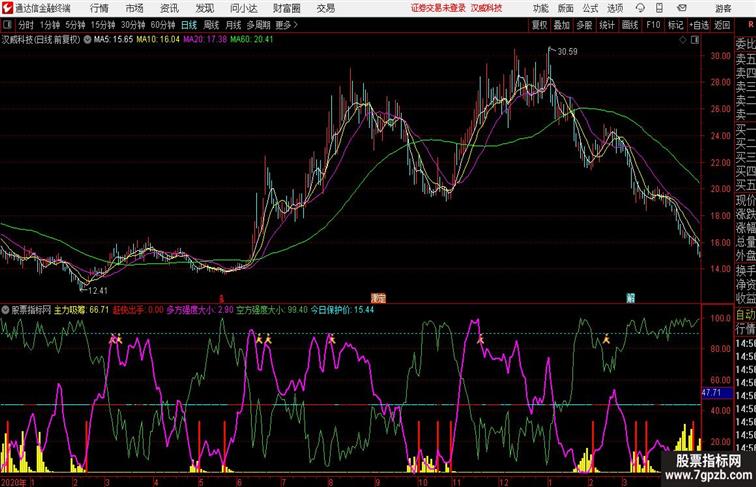Image resolution: width=756 pixels, height=487 pixels.
Task: Open the 发现 menu
Action: point(205,8)
